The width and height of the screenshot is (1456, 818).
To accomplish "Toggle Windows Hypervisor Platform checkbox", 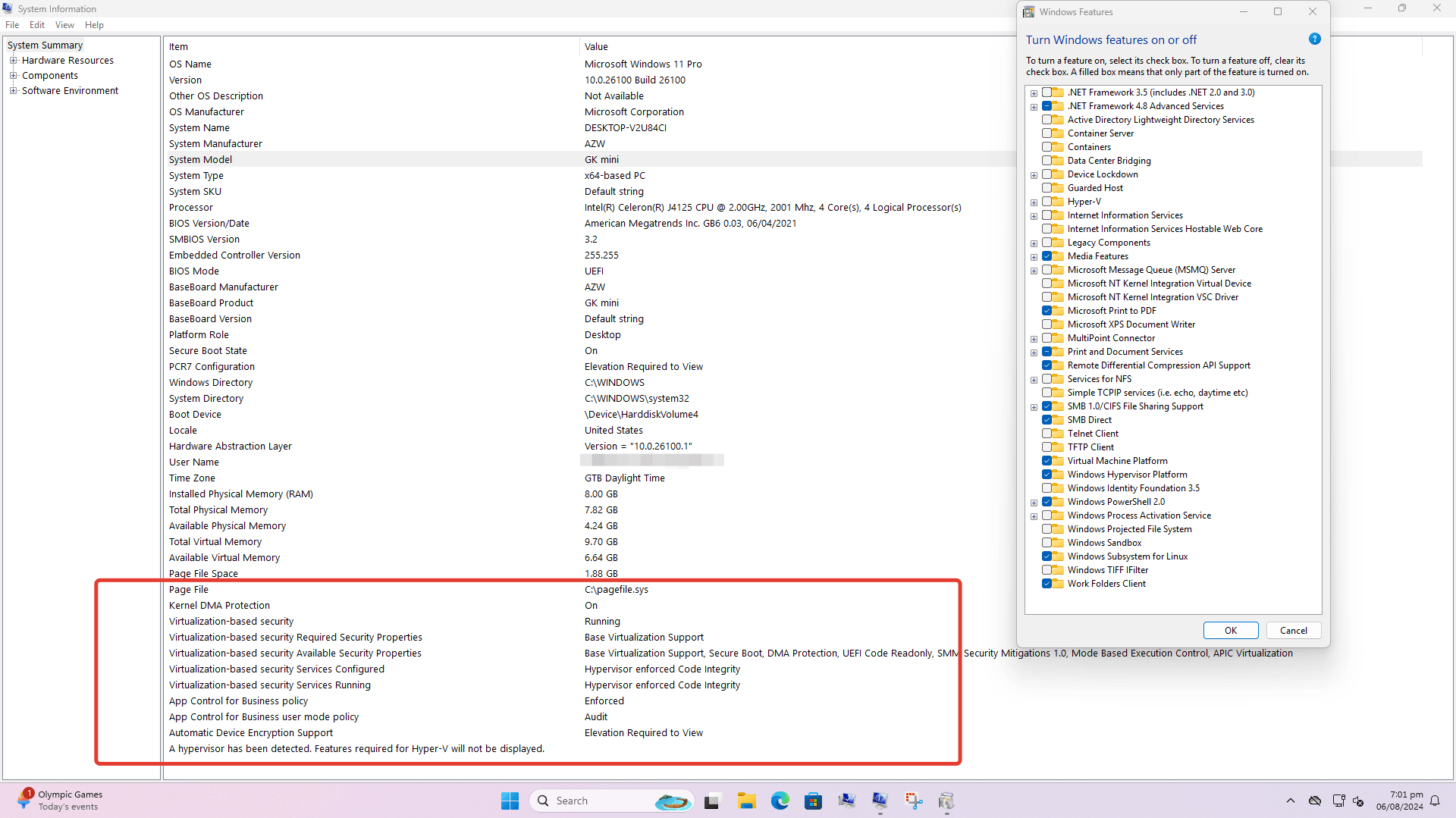I will tap(1046, 475).
